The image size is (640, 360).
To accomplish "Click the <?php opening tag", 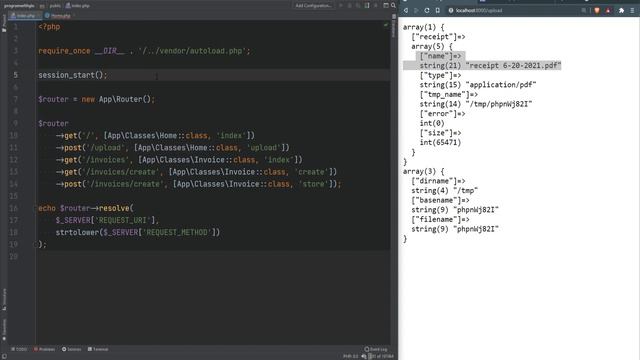I will 49,27.
